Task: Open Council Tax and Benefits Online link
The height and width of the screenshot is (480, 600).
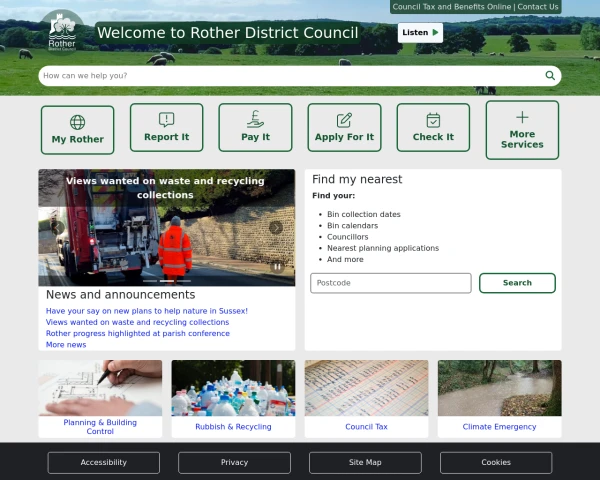Action: (451, 7)
